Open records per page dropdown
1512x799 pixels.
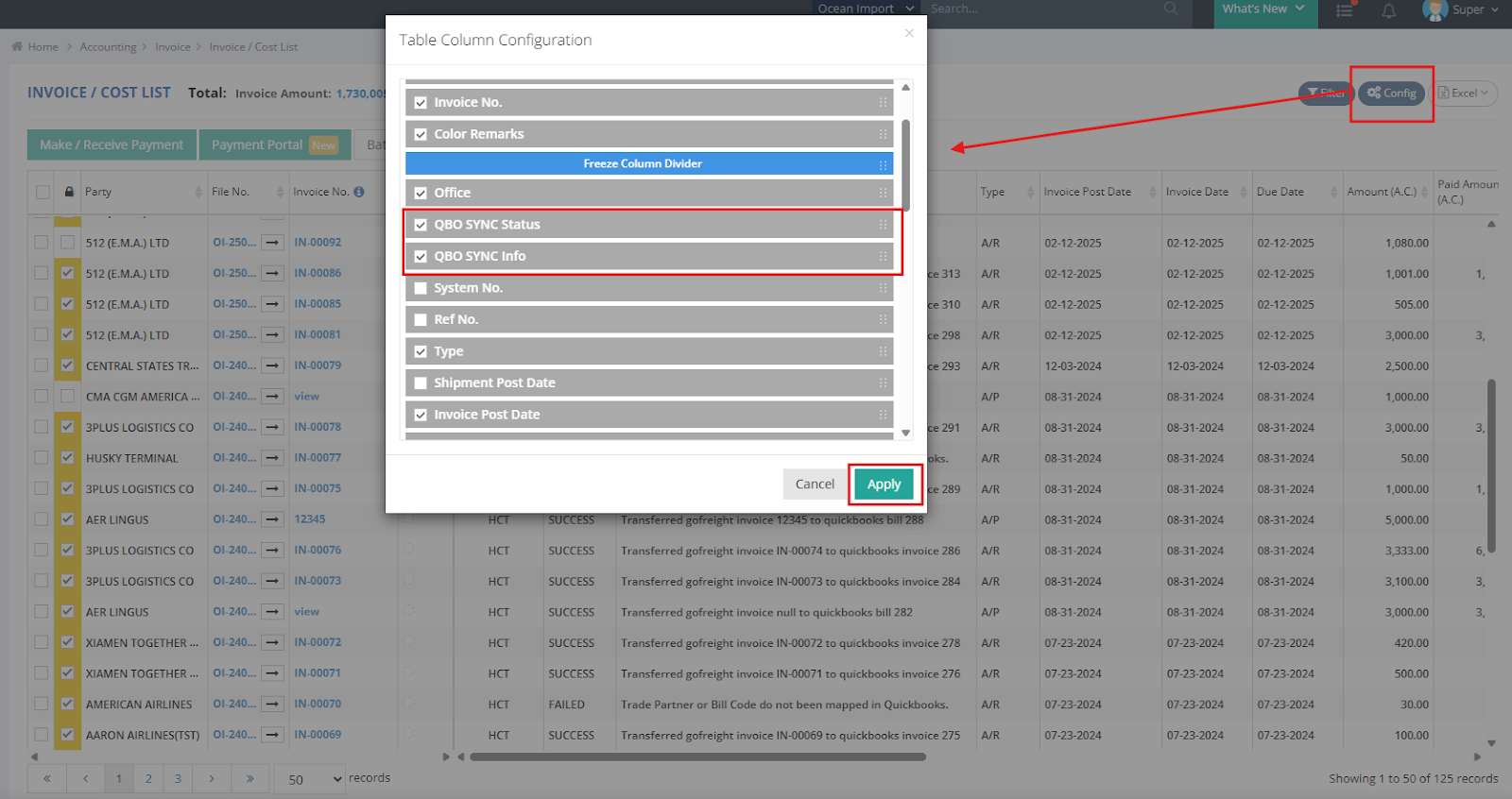(x=310, y=779)
